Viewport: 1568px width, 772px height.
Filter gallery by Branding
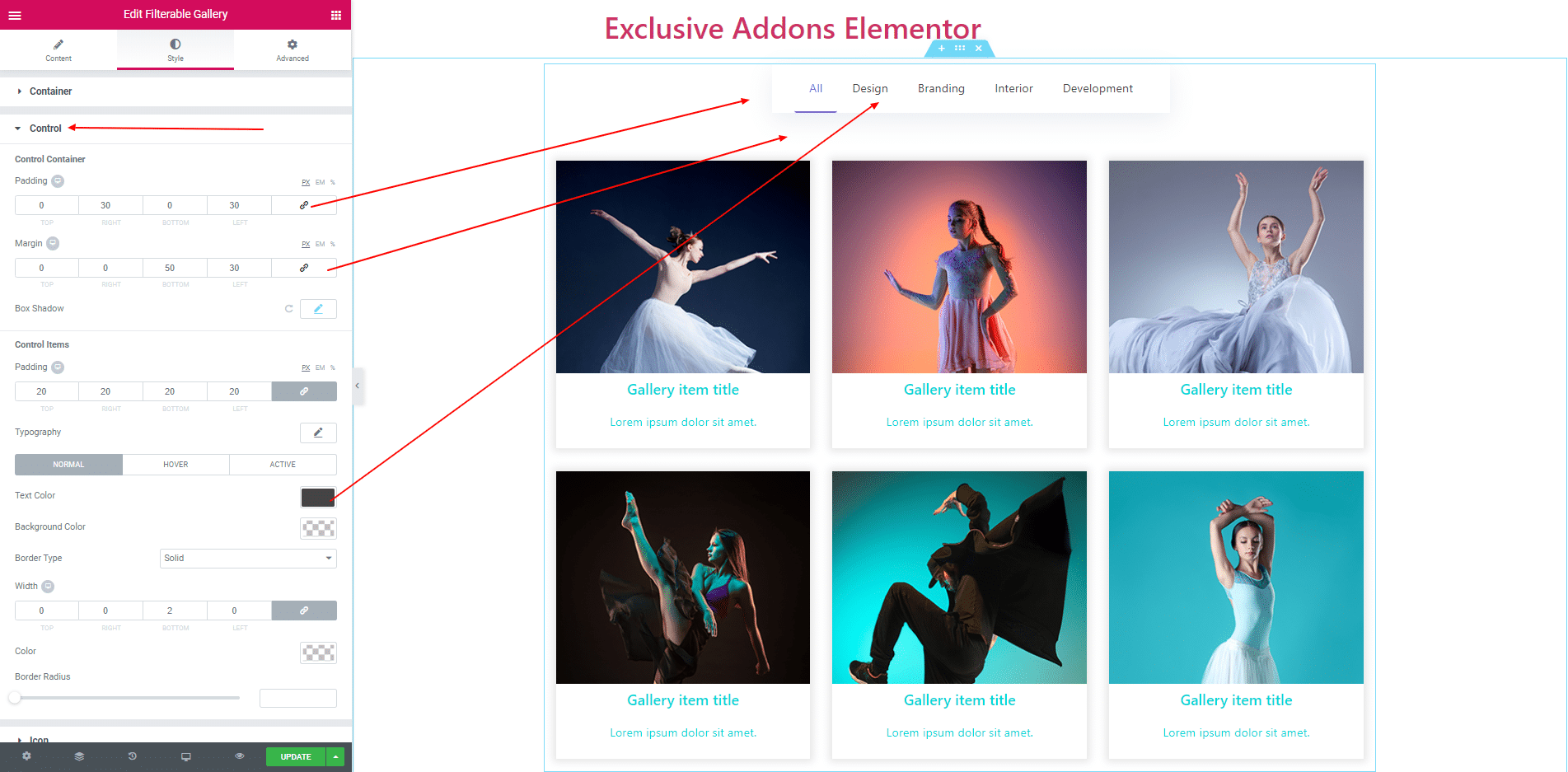(x=941, y=88)
